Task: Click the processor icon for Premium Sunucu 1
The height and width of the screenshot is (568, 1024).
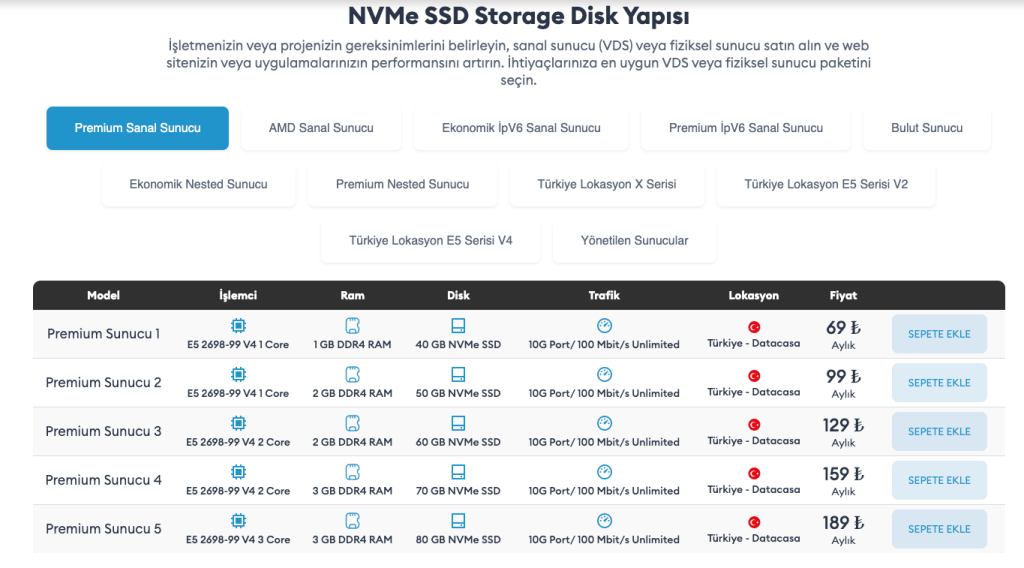Action: pyautogui.click(x=238, y=326)
